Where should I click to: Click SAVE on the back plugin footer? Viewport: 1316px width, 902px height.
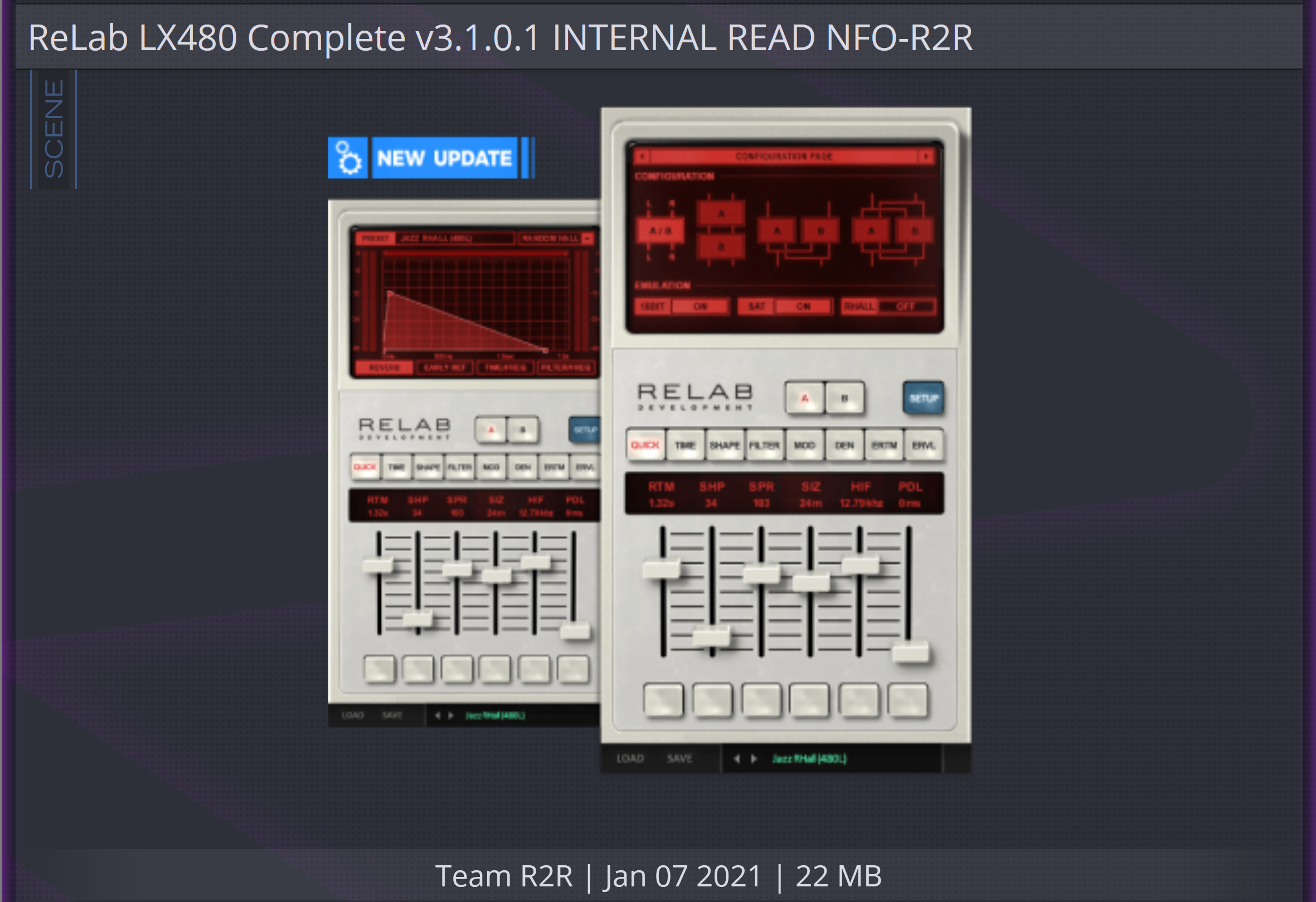[x=392, y=715]
